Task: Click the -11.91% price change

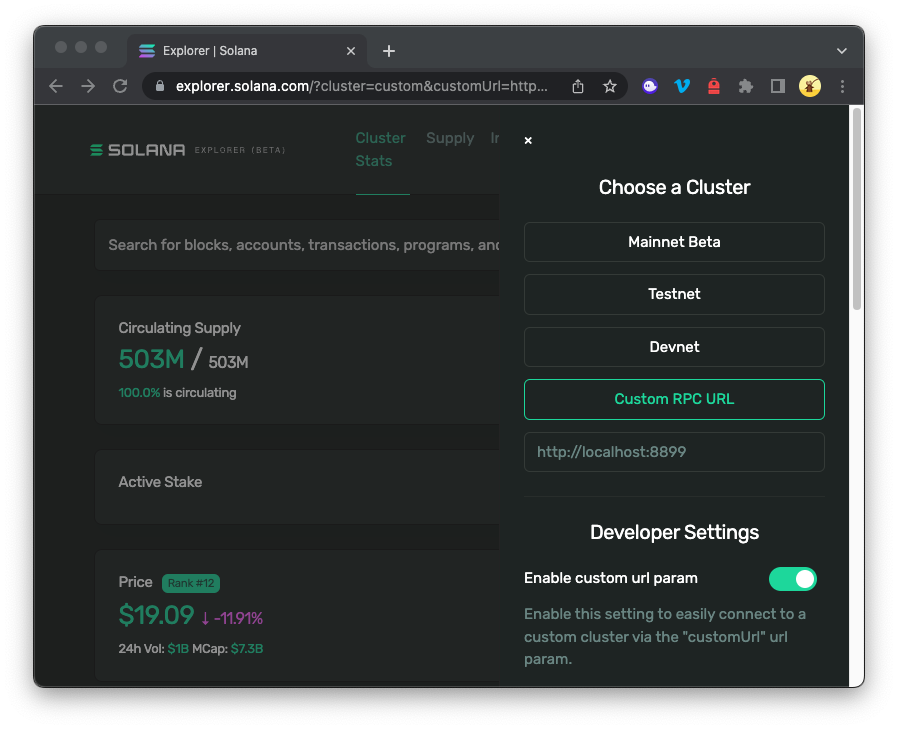Action: tap(232, 618)
